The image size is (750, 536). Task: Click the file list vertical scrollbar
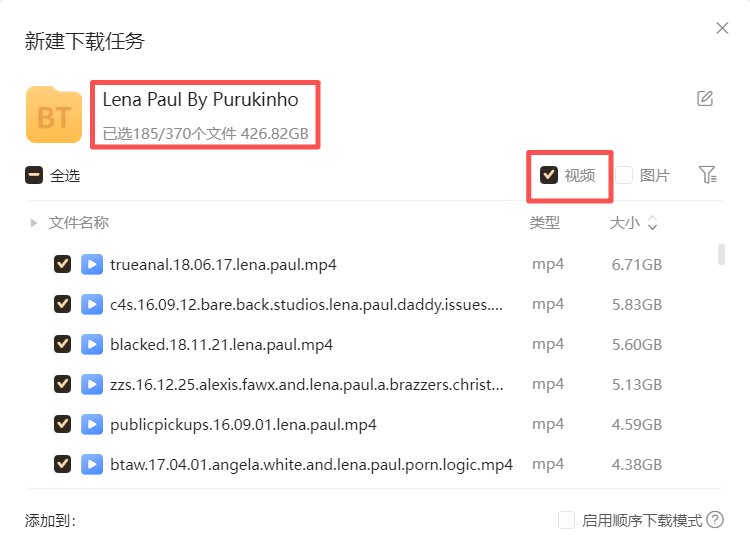coord(721,254)
